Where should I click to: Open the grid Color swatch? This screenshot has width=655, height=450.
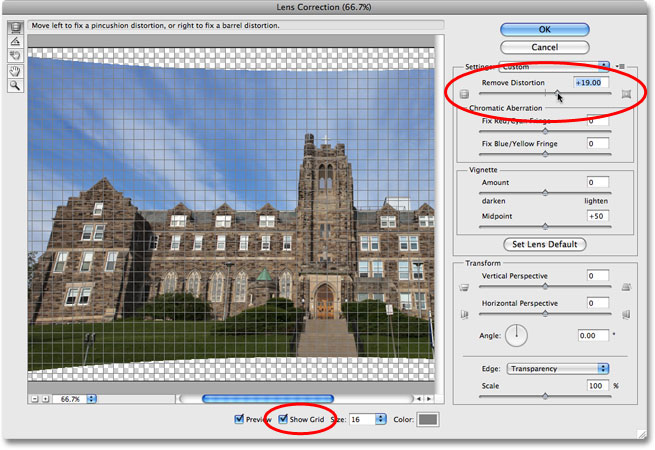(x=429, y=419)
